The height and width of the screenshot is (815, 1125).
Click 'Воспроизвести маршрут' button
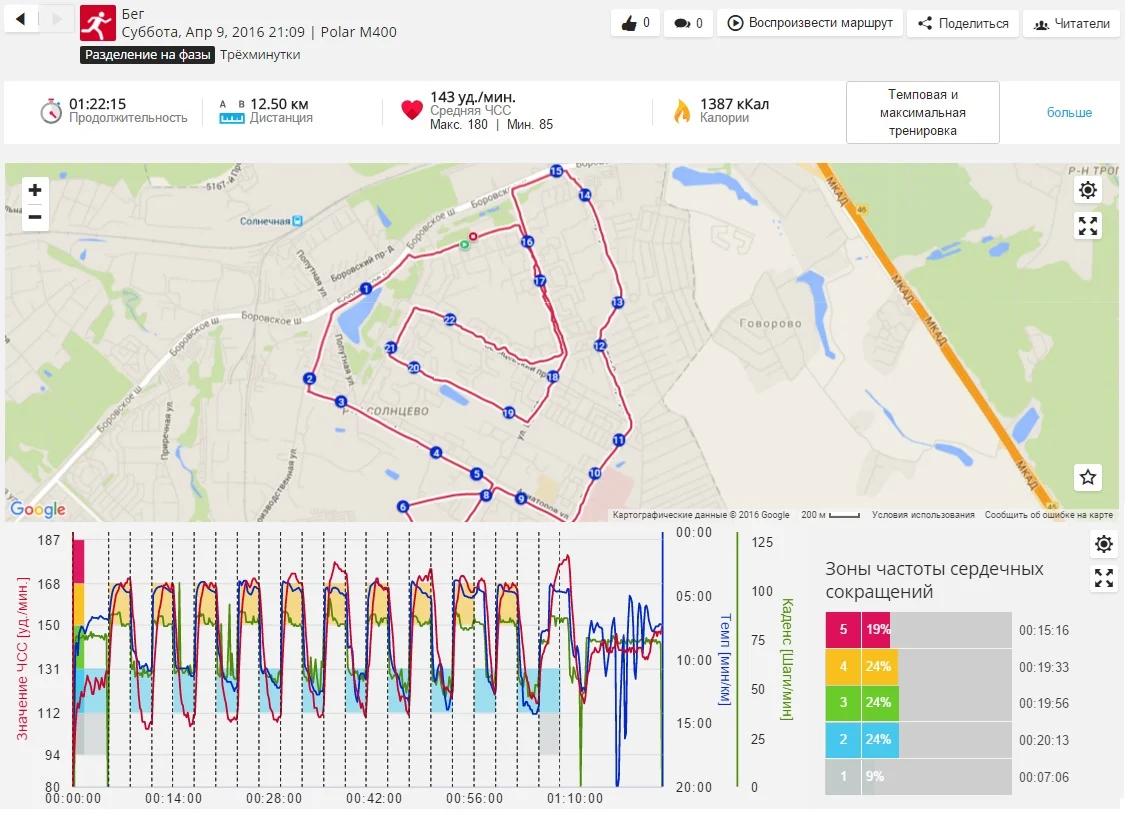tap(811, 23)
